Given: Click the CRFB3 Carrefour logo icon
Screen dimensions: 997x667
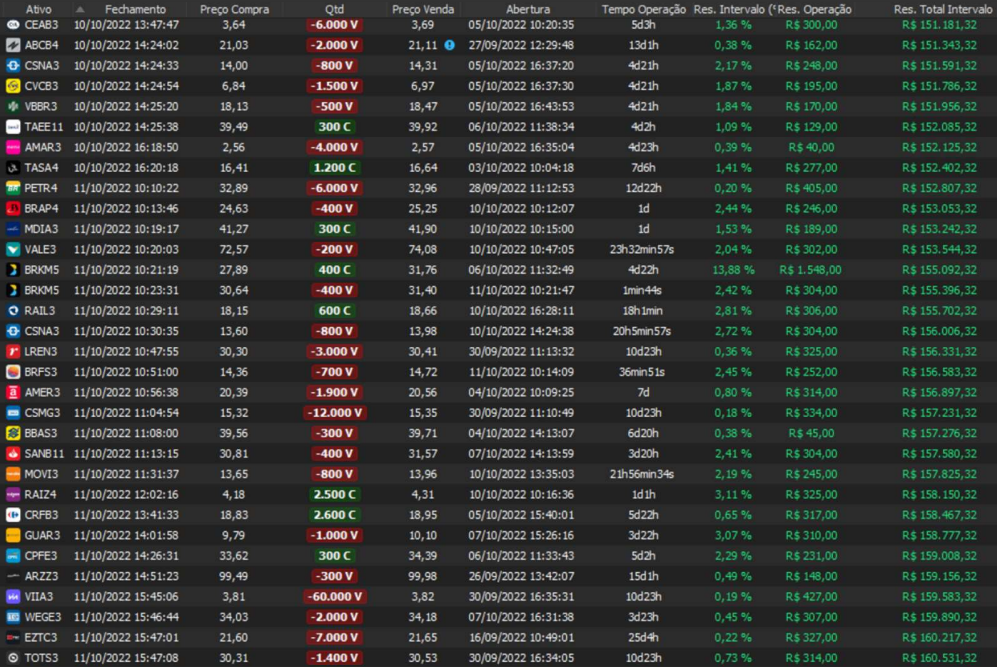Looking at the screenshot, I should [x=14, y=515].
